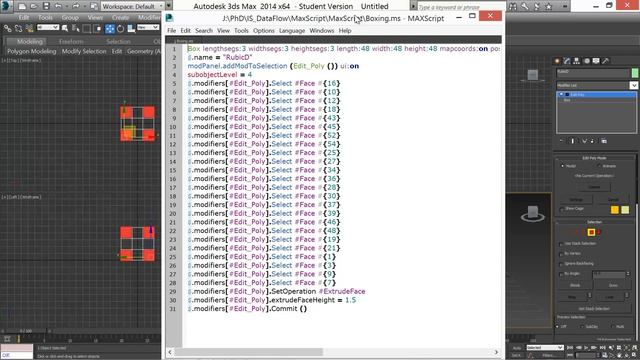Click the Bind to Space Warp icon
This screenshot has height=360, width=640.
[x=29, y=28]
